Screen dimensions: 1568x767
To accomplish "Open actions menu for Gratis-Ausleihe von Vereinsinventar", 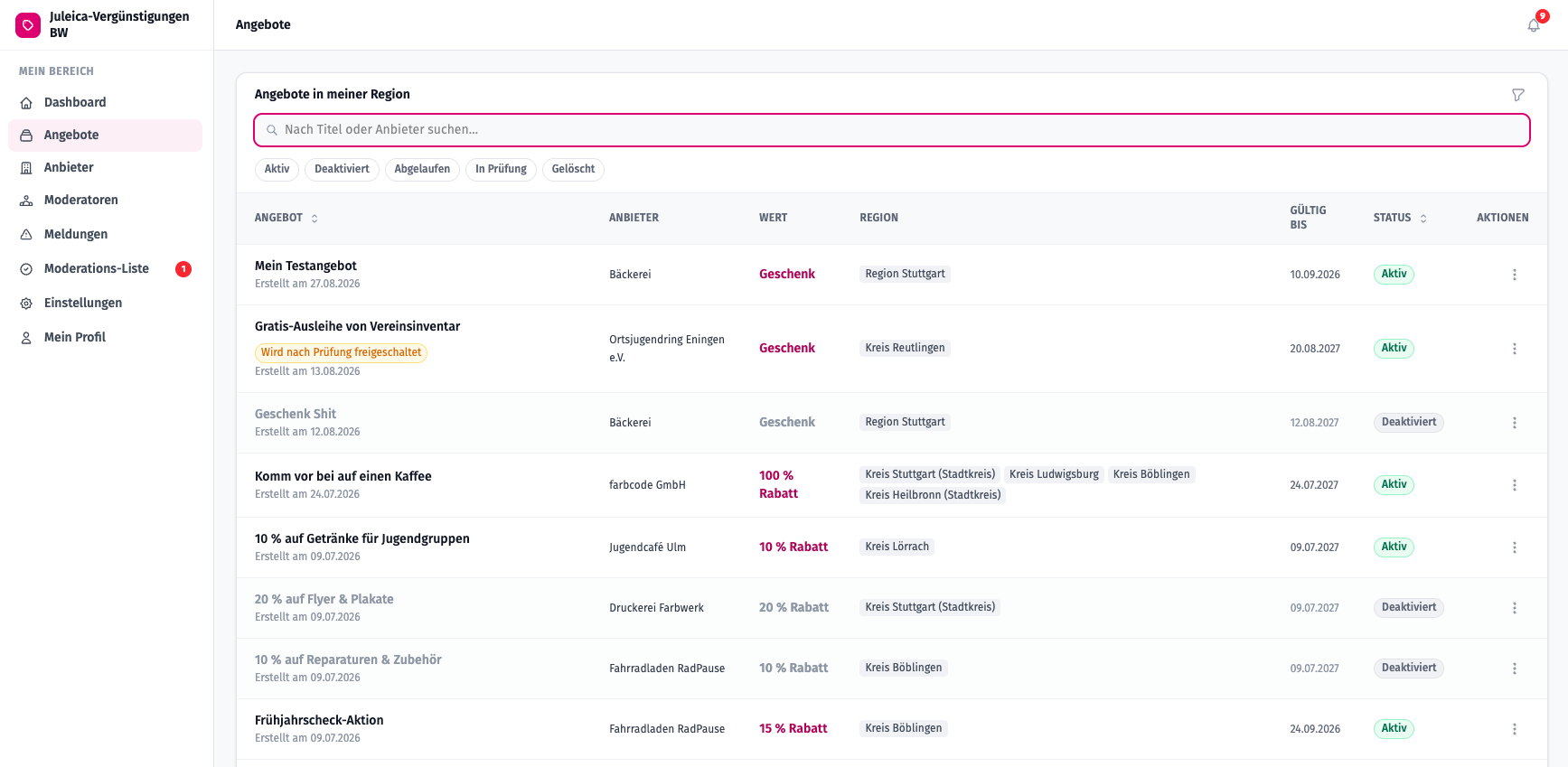I will (x=1515, y=349).
